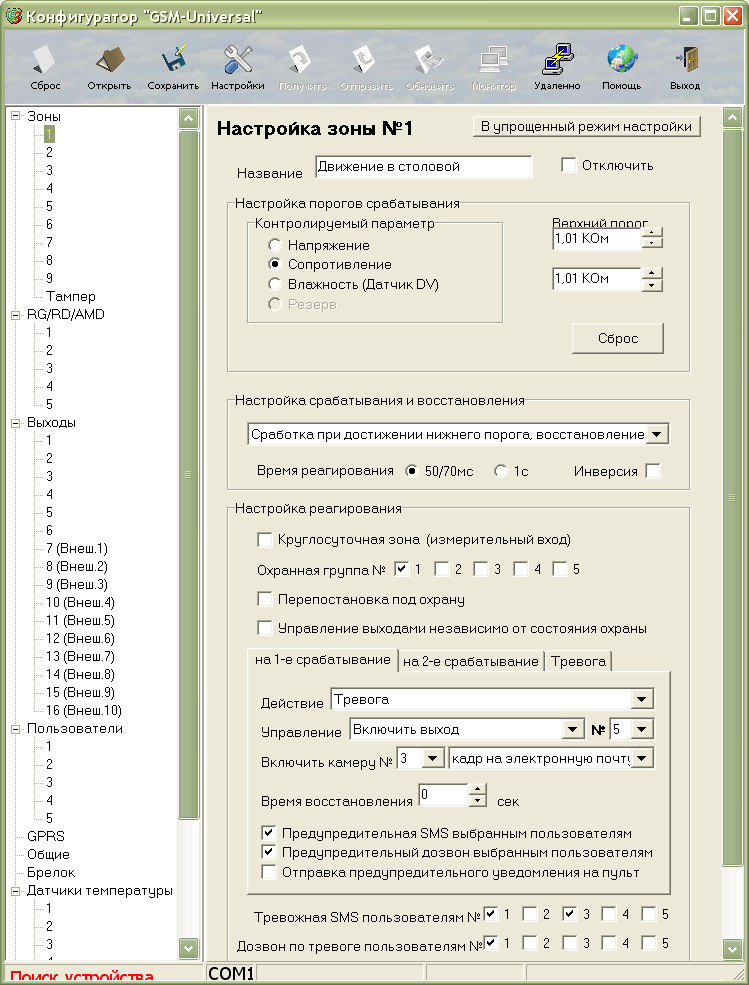This screenshot has height=985, width=749.
Task: Switch to на 2-е срабатывание tab
Action: (x=471, y=661)
